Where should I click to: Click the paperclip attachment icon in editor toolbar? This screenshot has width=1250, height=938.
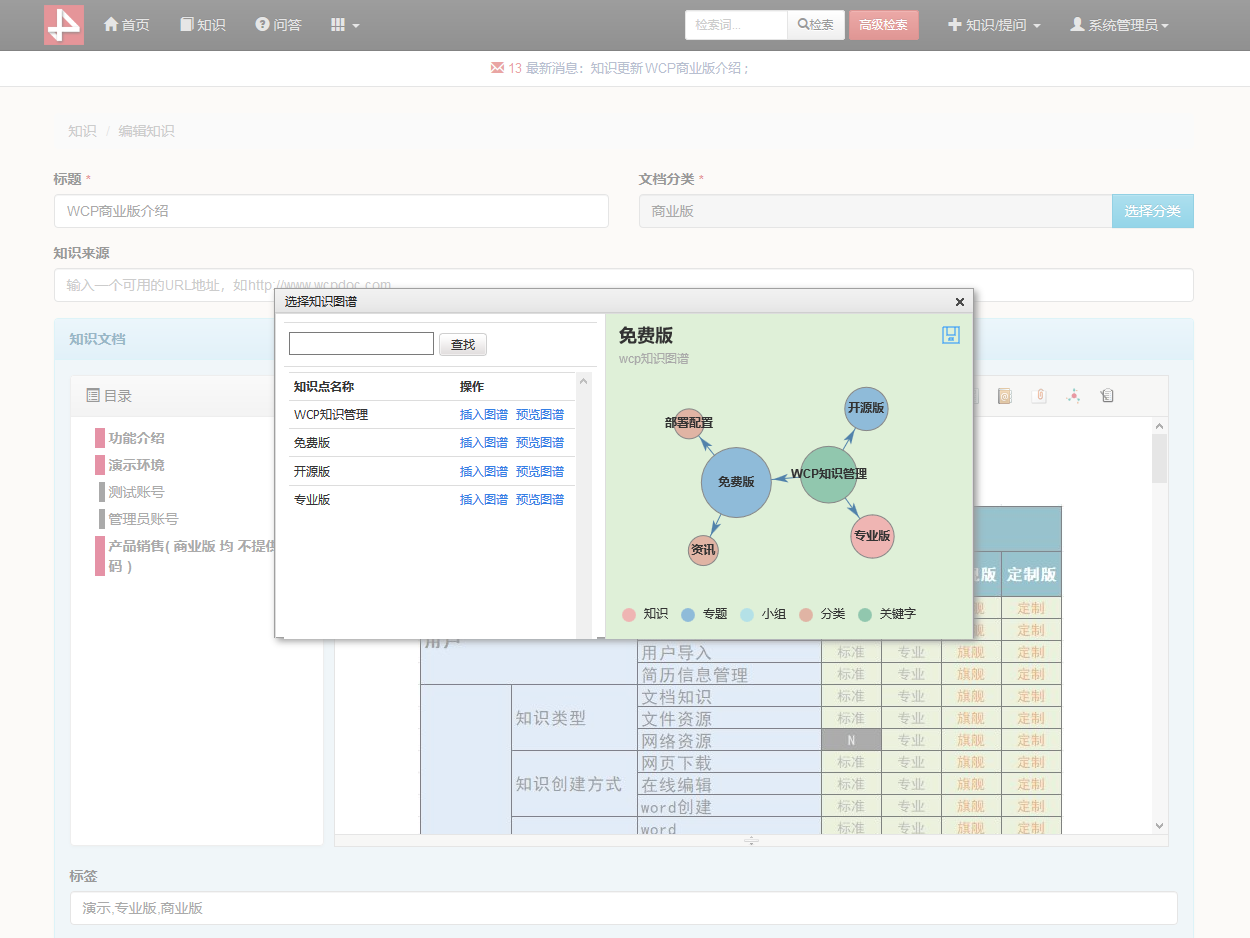[1039, 396]
